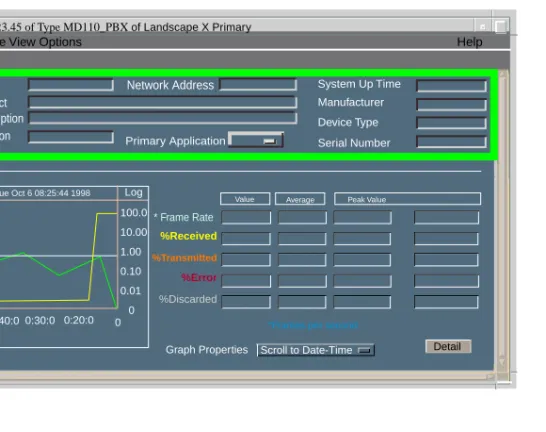The image size is (546, 432).
Task: Click the yellow %Received label
Action: pyautogui.click(x=188, y=236)
